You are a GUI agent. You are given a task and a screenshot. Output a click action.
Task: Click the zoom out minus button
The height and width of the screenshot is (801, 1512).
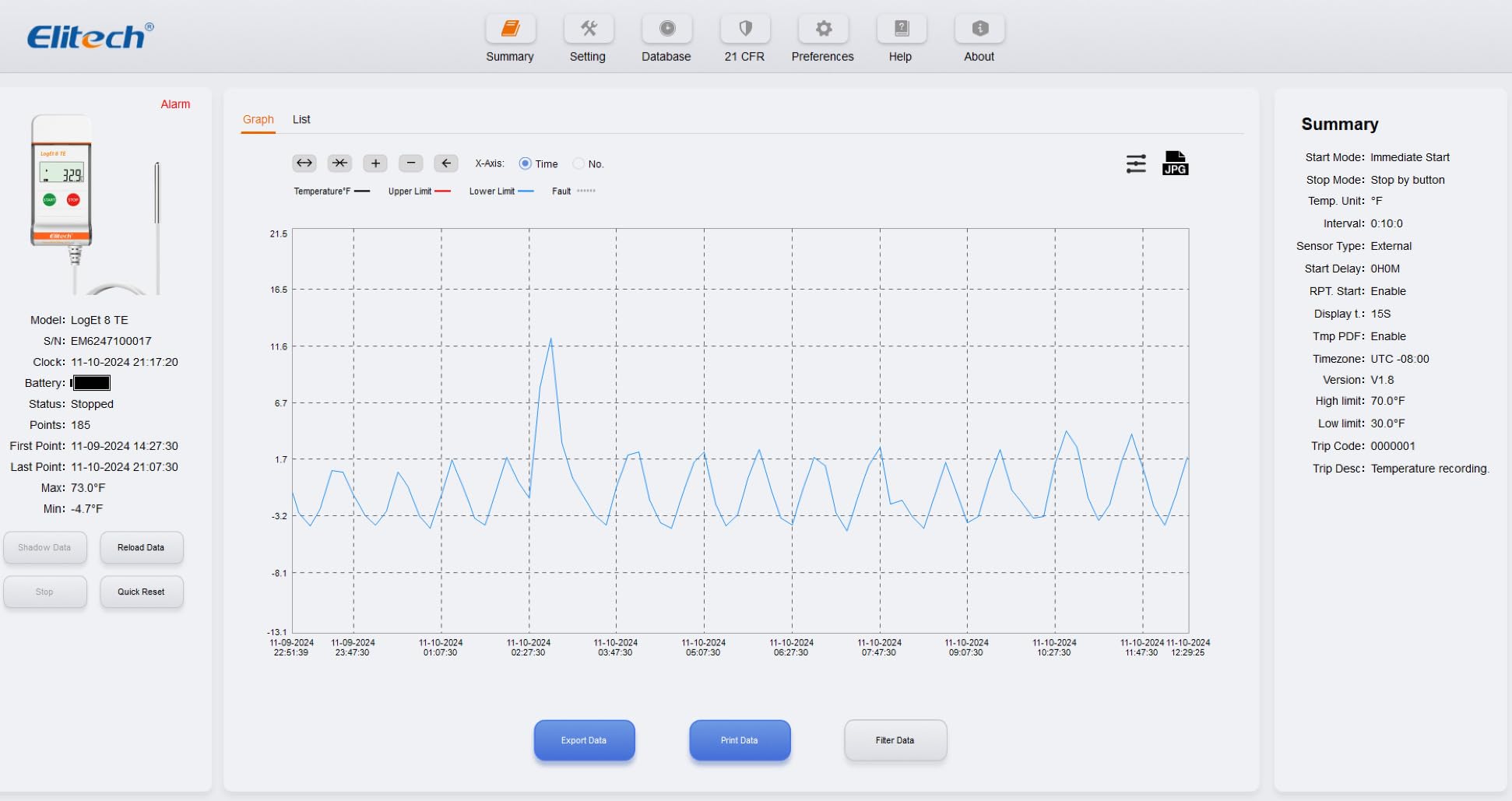pyautogui.click(x=410, y=163)
